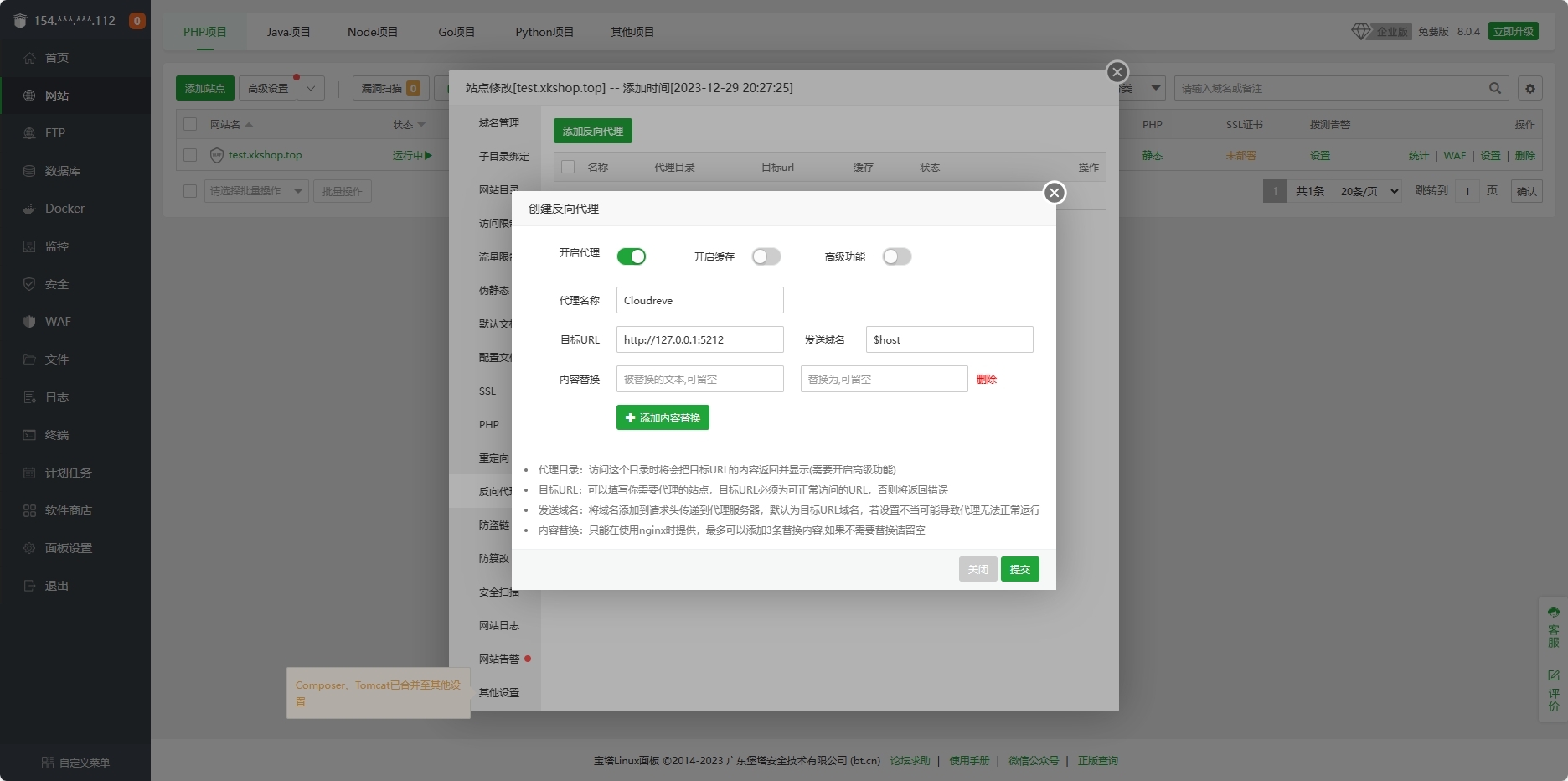Click the 论坛求助 footer link
Viewport: 1568px width, 781px height.
tap(910, 761)
